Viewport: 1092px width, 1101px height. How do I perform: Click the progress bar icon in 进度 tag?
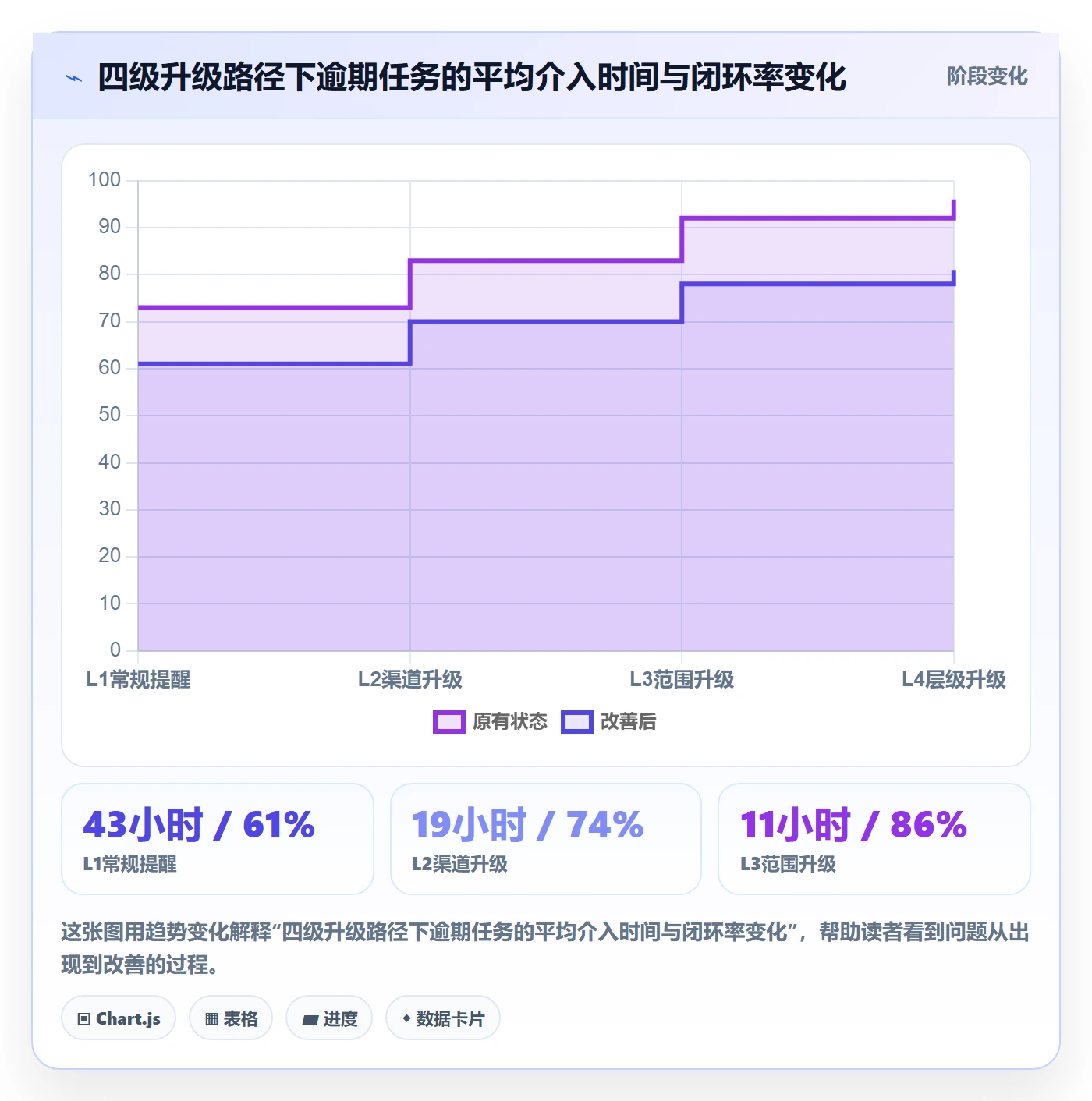310,1019
